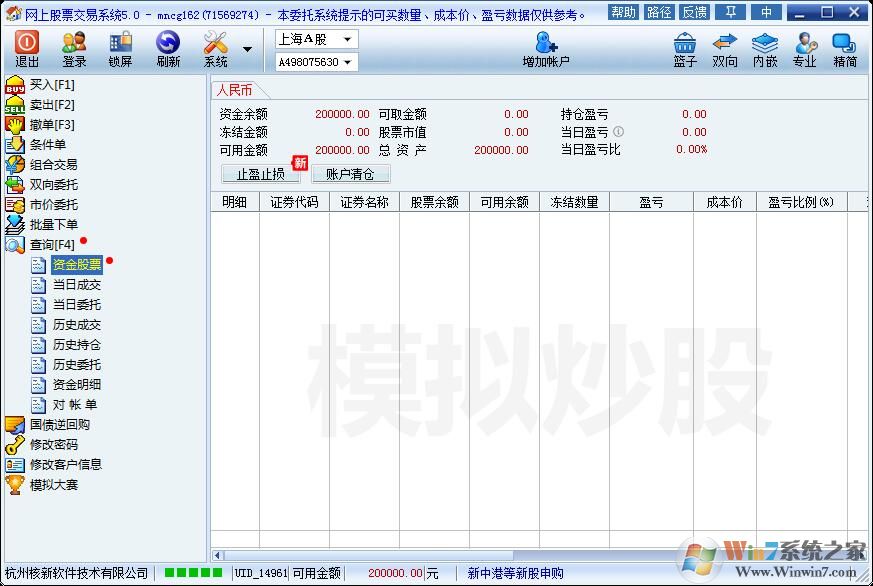Select the 篮子 (Basket) trading icon

click(x=685, y=47)
